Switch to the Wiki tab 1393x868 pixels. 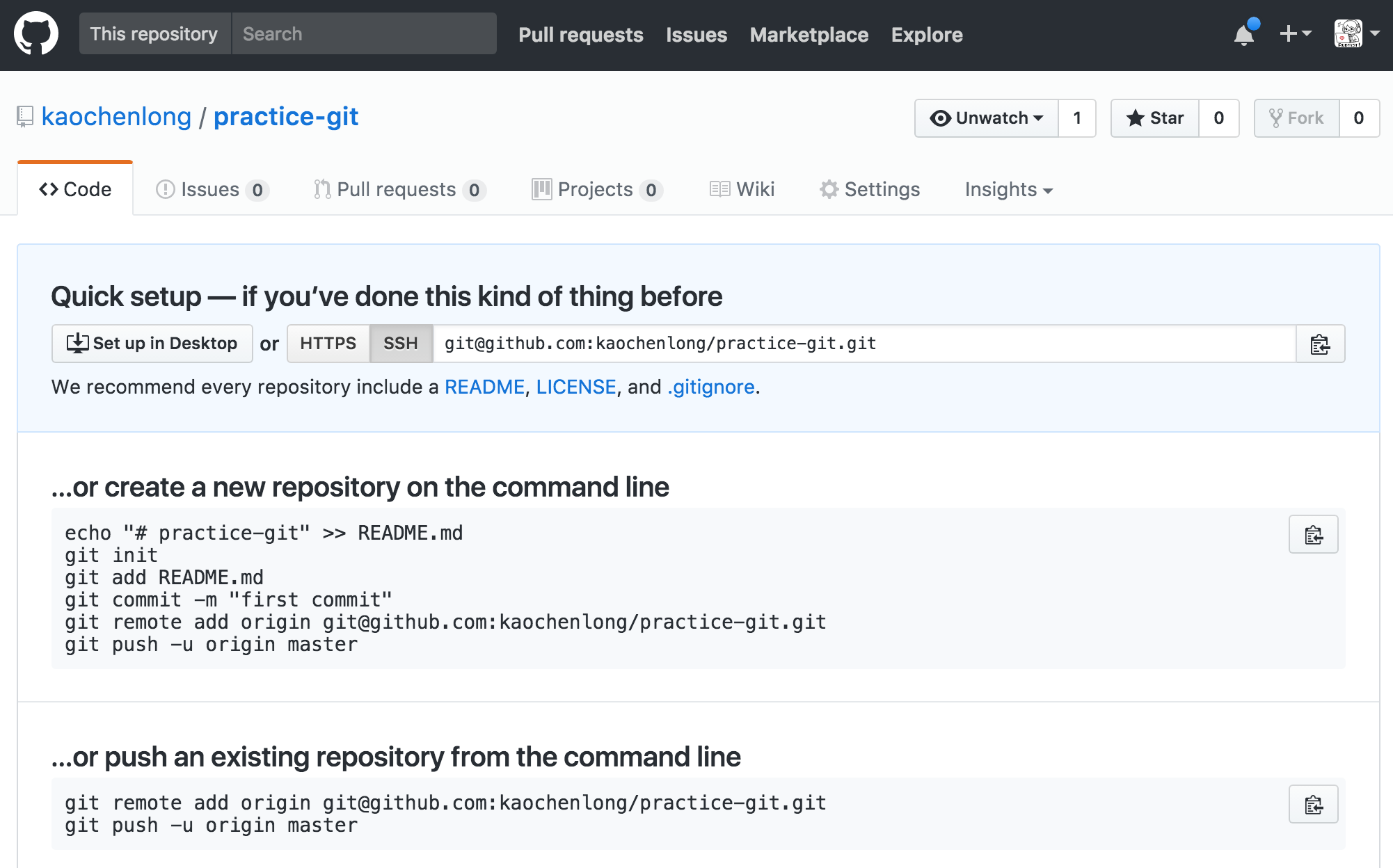pyautogui.click(x=742, y=189)
